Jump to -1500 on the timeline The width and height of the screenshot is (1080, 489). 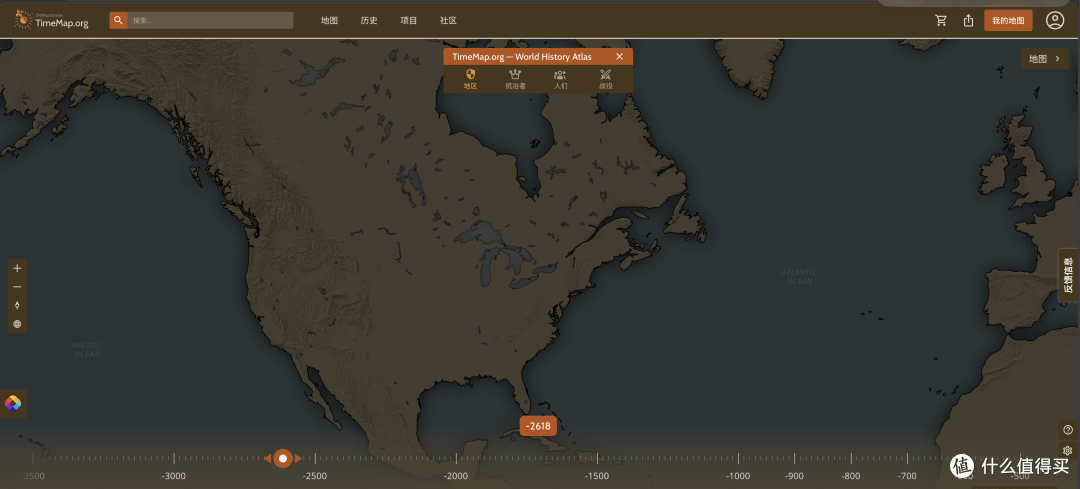pos(597,476)
